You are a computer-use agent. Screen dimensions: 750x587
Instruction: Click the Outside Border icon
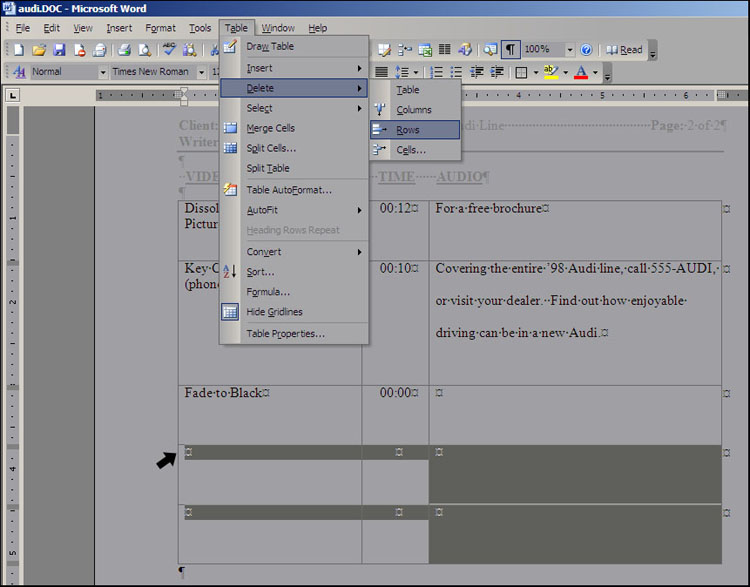point(521,72)
